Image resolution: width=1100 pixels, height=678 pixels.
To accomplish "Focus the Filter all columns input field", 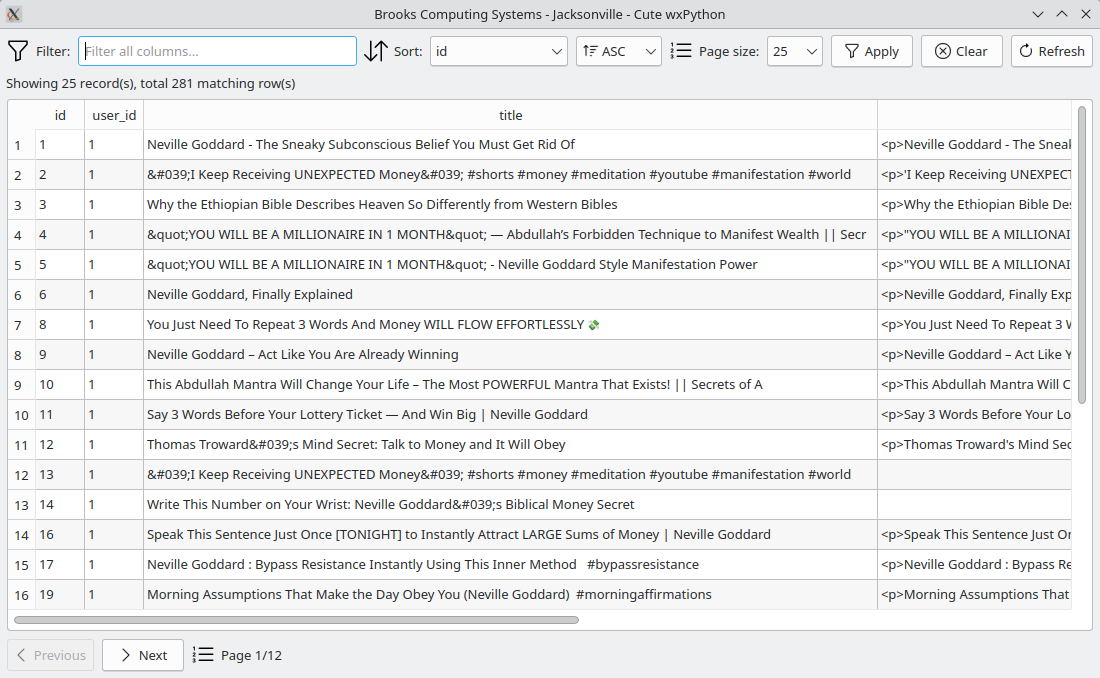I will click(x=217, y=51).
